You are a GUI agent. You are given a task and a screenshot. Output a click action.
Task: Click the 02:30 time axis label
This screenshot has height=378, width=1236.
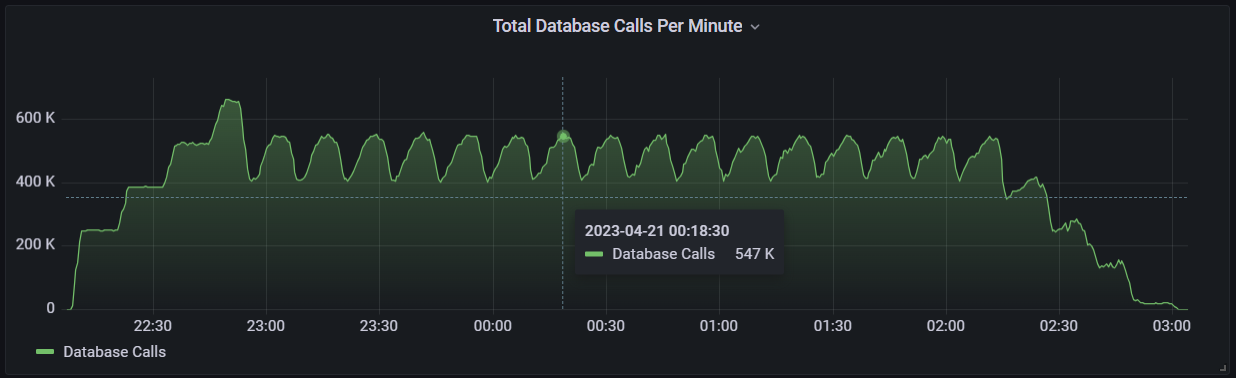click(x=1059, y=326)
